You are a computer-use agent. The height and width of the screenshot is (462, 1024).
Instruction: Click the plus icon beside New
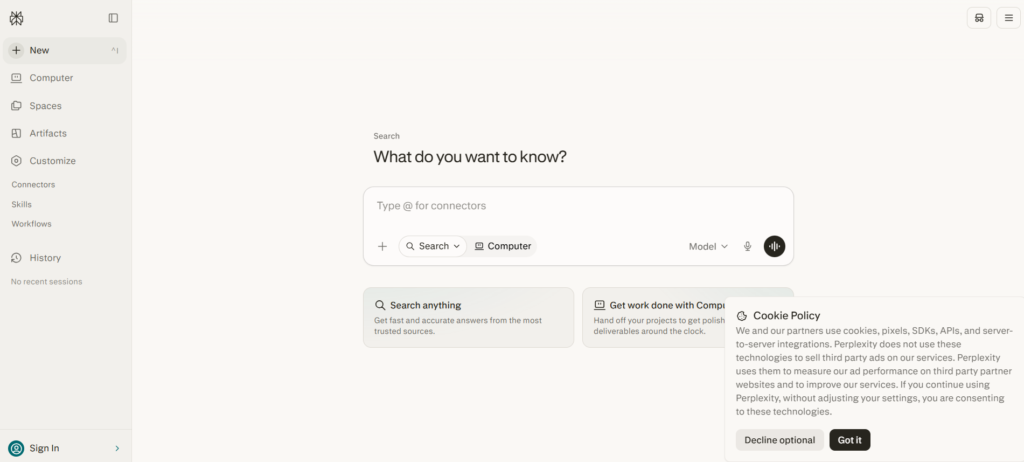(x=16, y=50)
